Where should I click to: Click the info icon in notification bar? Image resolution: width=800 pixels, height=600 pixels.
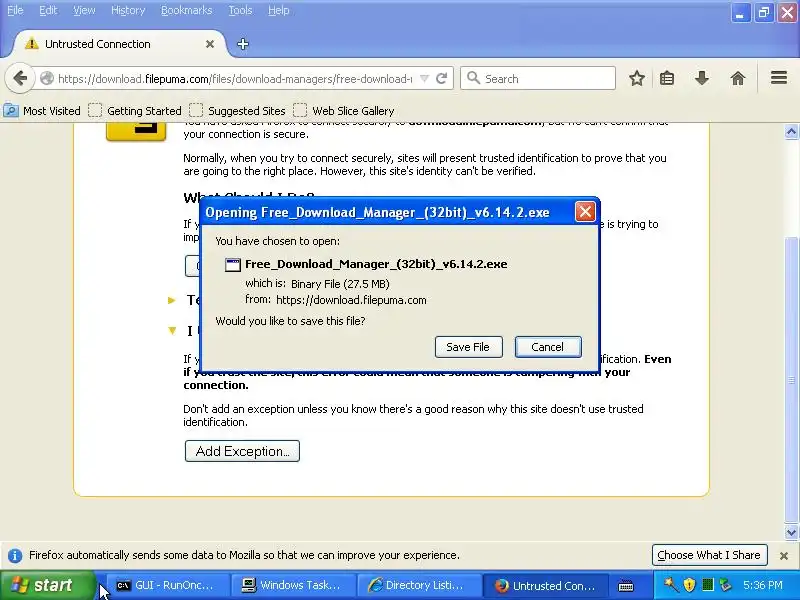[x=15, y=555]
